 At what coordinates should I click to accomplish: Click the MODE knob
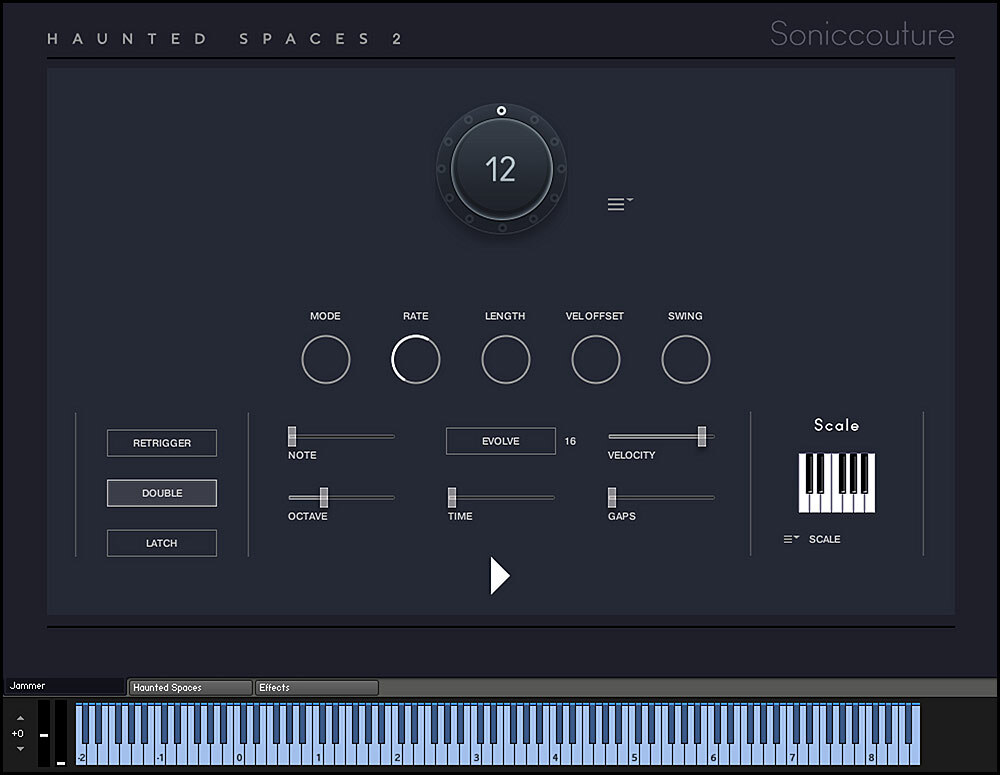point(325,360)
